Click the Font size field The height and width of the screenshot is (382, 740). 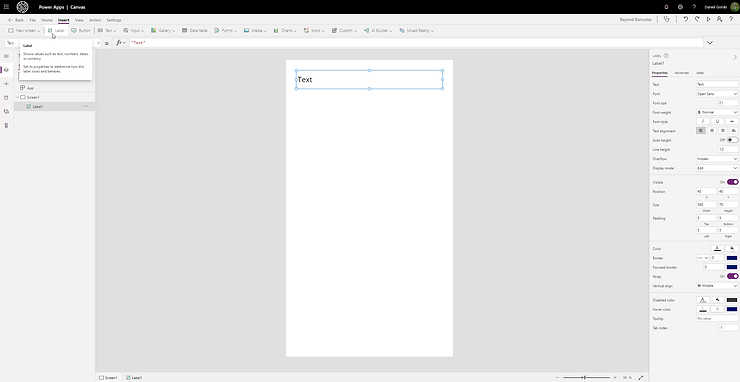coord(727,103)
